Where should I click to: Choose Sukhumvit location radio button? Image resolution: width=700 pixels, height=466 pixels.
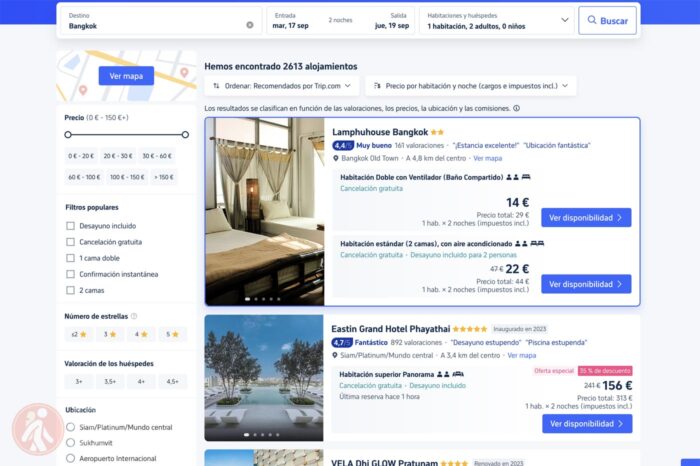tap(71, 443)
